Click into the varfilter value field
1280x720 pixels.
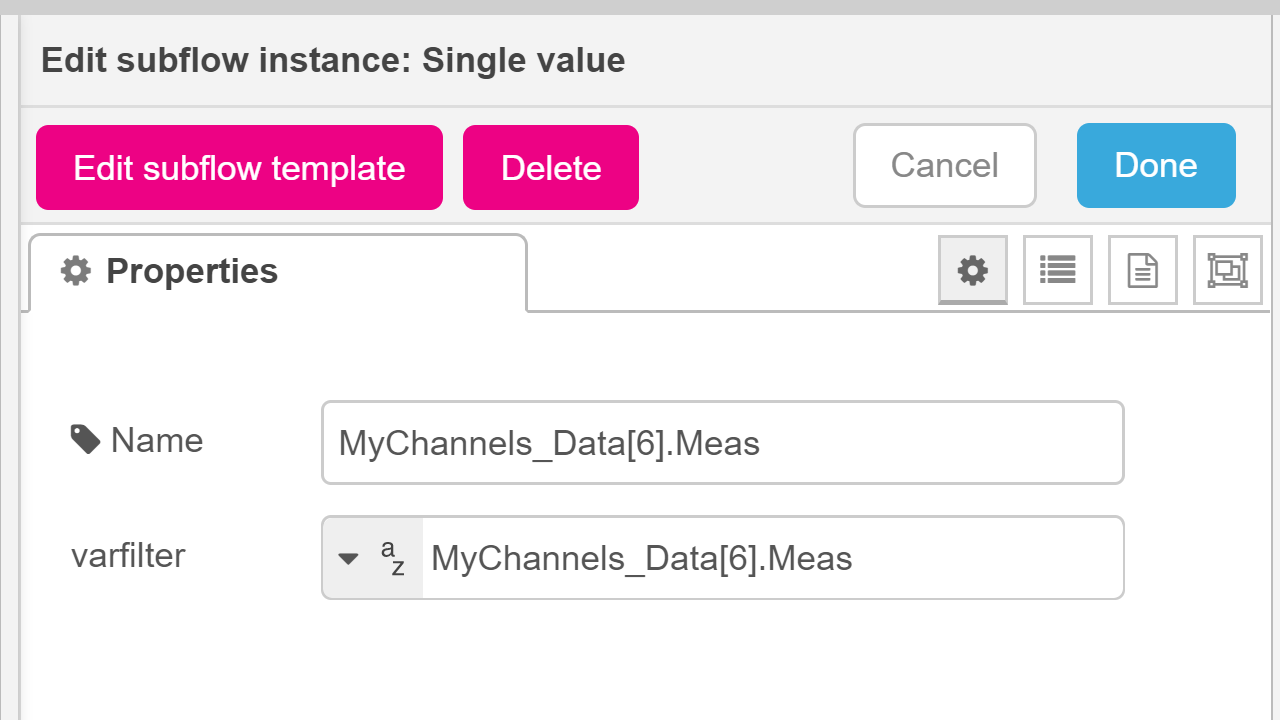772,558
